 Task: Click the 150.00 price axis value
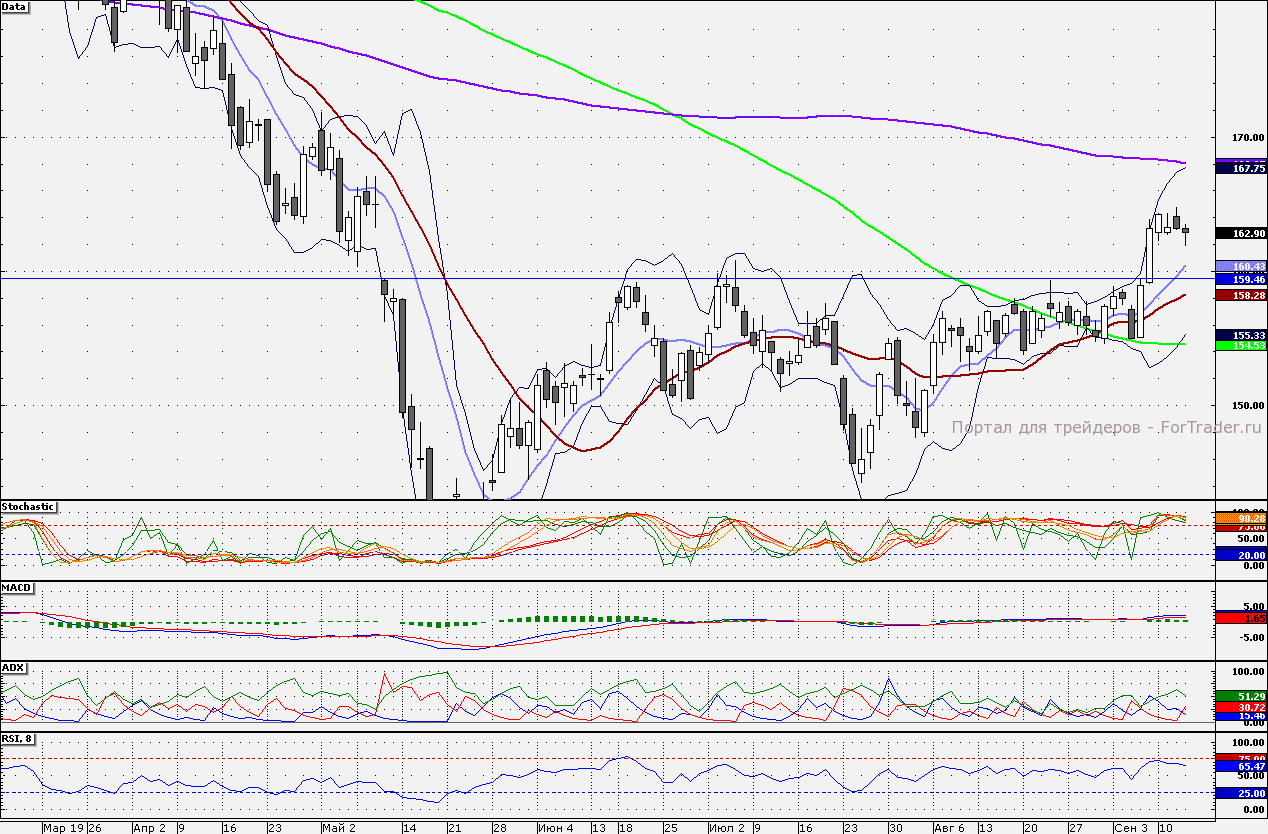pos(1249,406)
